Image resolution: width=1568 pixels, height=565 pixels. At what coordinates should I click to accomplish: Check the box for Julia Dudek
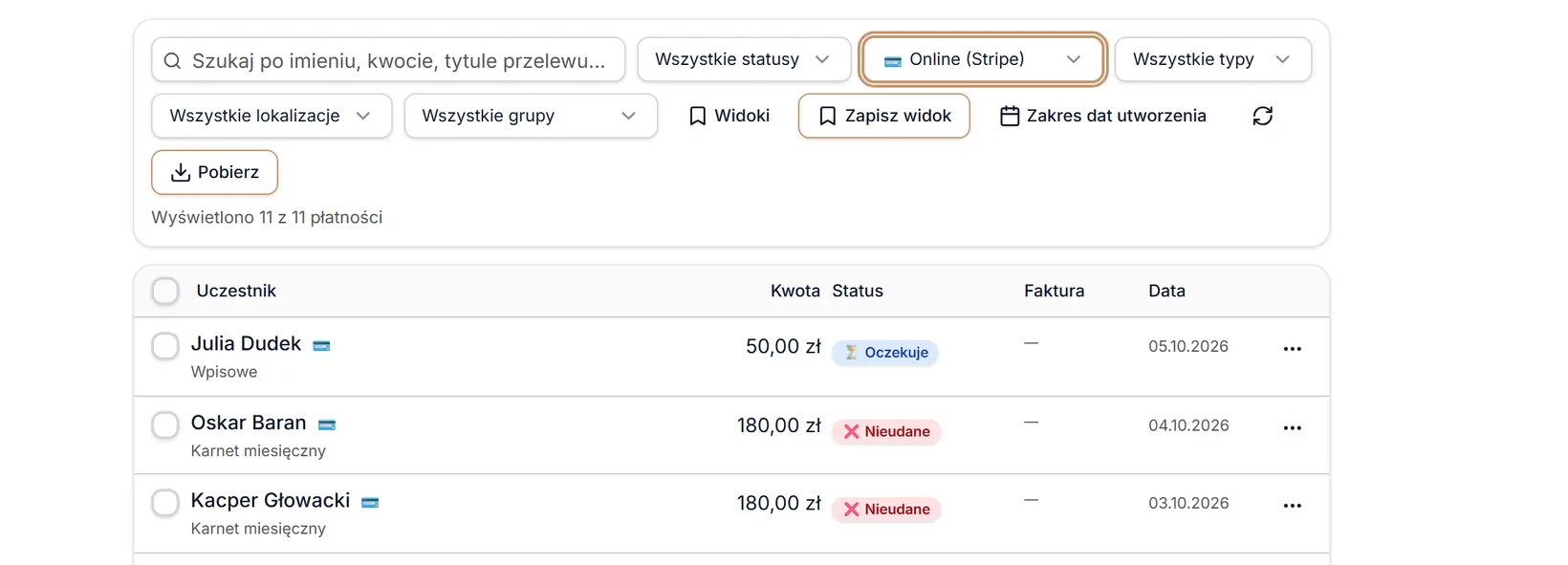click(165, 346)
